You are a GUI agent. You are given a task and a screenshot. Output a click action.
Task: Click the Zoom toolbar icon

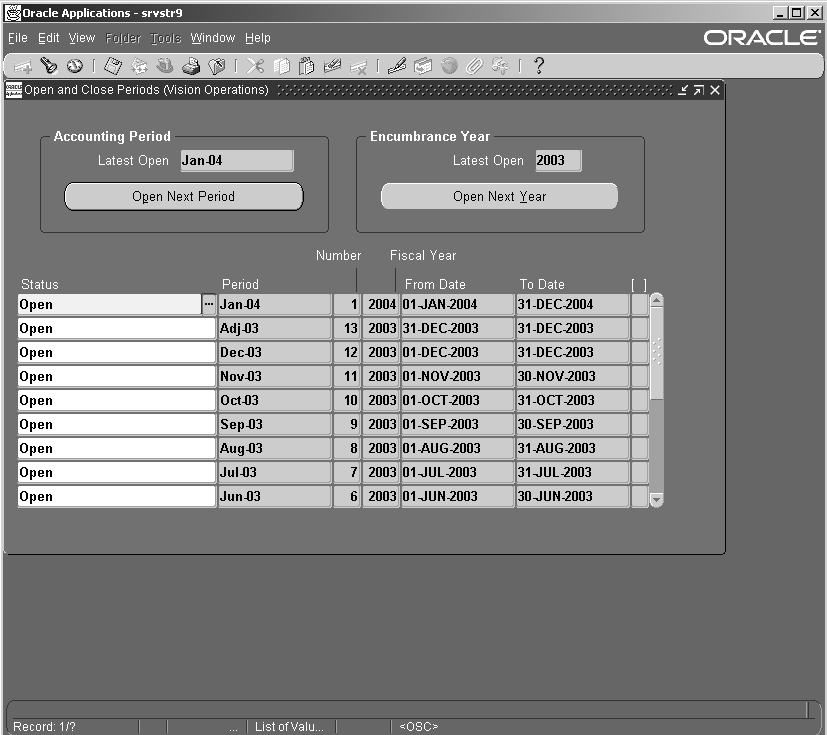423,66
